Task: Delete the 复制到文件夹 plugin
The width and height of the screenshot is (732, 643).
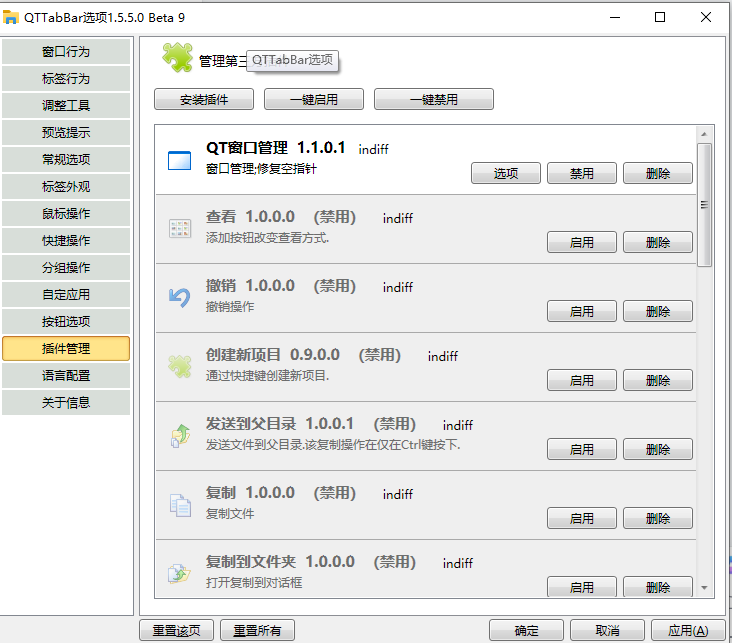Action: pyautogui.click(x=658, y=586)
